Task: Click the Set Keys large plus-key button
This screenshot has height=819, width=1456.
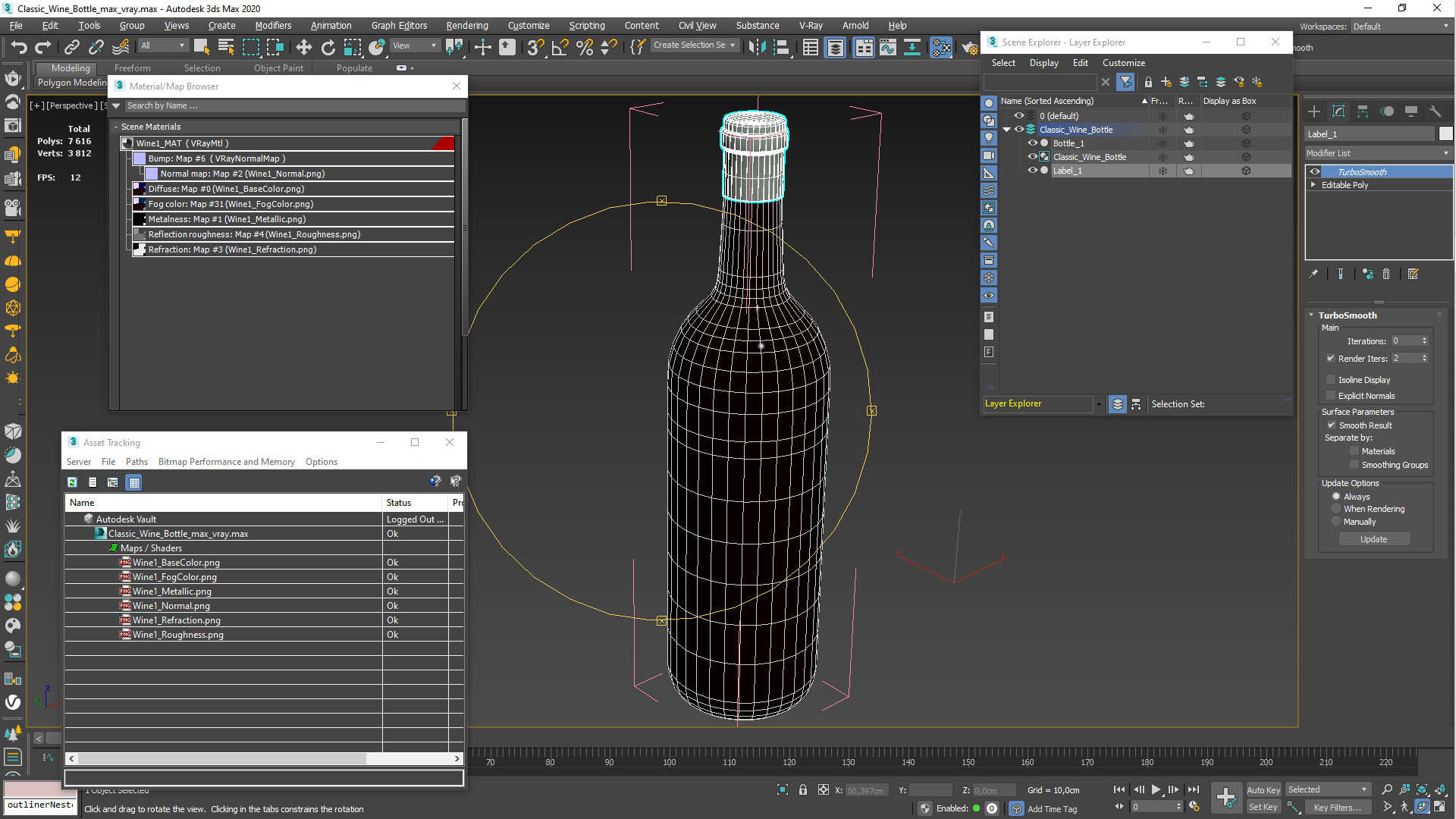Action: [1226, 798]
